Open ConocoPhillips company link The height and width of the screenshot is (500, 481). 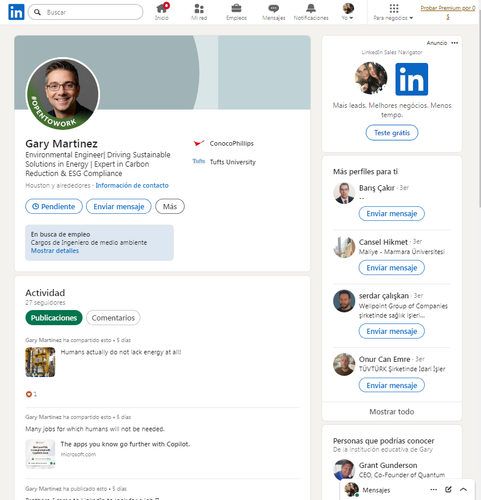click(x=223, y=143)
